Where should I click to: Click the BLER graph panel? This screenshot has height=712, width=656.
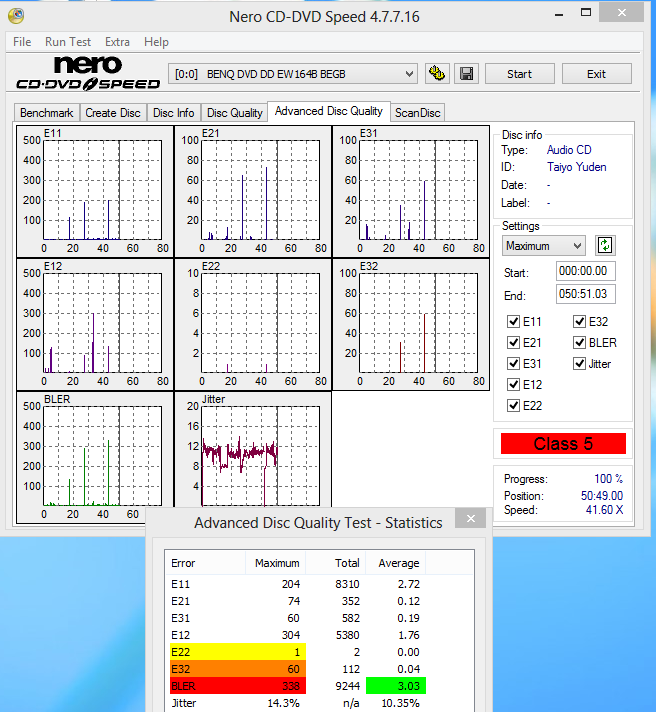click(x=95, y=457)
